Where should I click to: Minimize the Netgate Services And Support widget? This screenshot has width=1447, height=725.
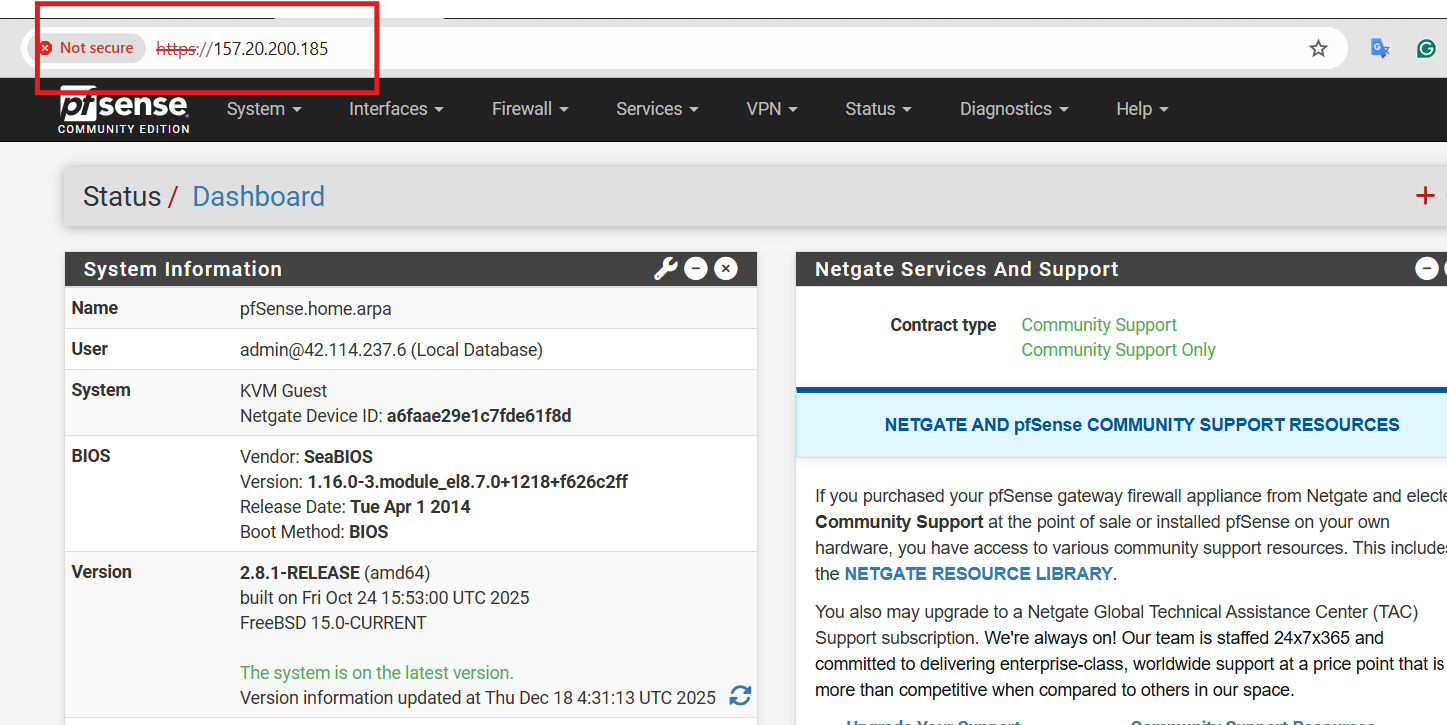point(1426,268)
